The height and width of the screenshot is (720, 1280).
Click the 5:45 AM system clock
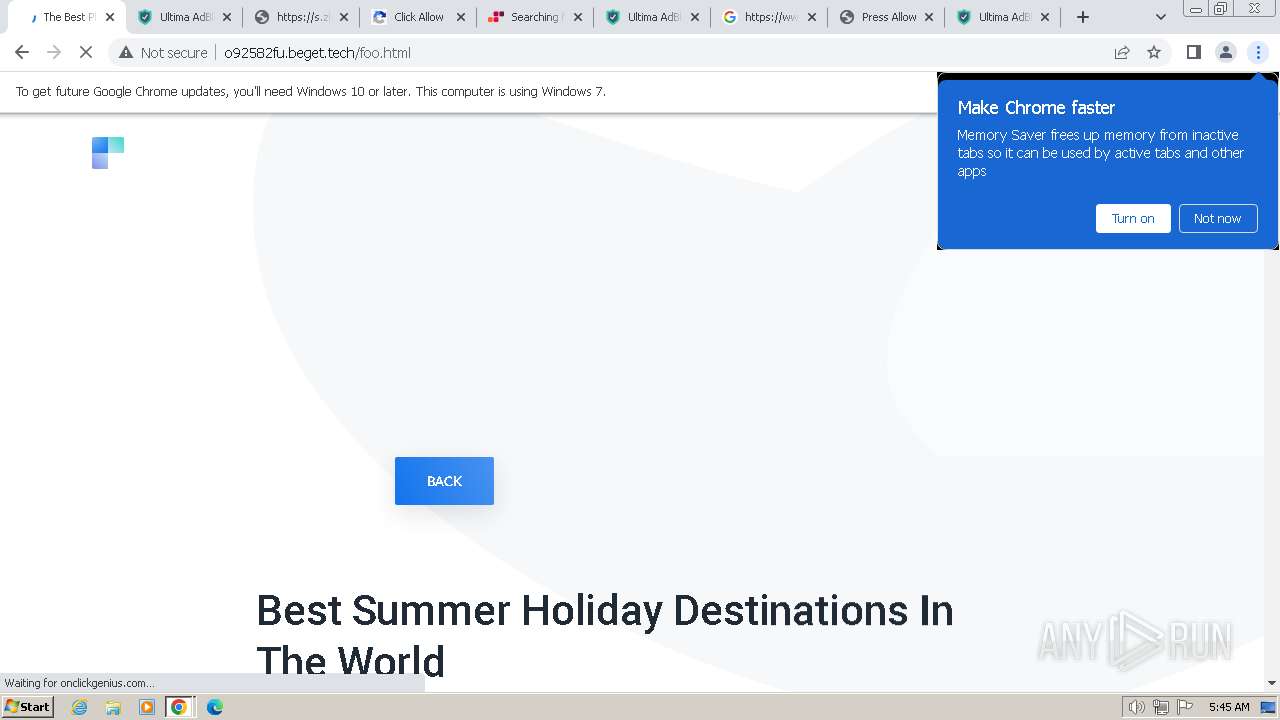1229,707
